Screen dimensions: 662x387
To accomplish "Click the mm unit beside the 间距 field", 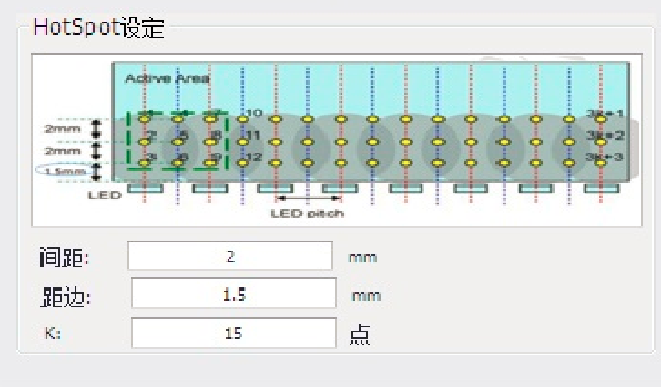I will click(x=363, y=257).
